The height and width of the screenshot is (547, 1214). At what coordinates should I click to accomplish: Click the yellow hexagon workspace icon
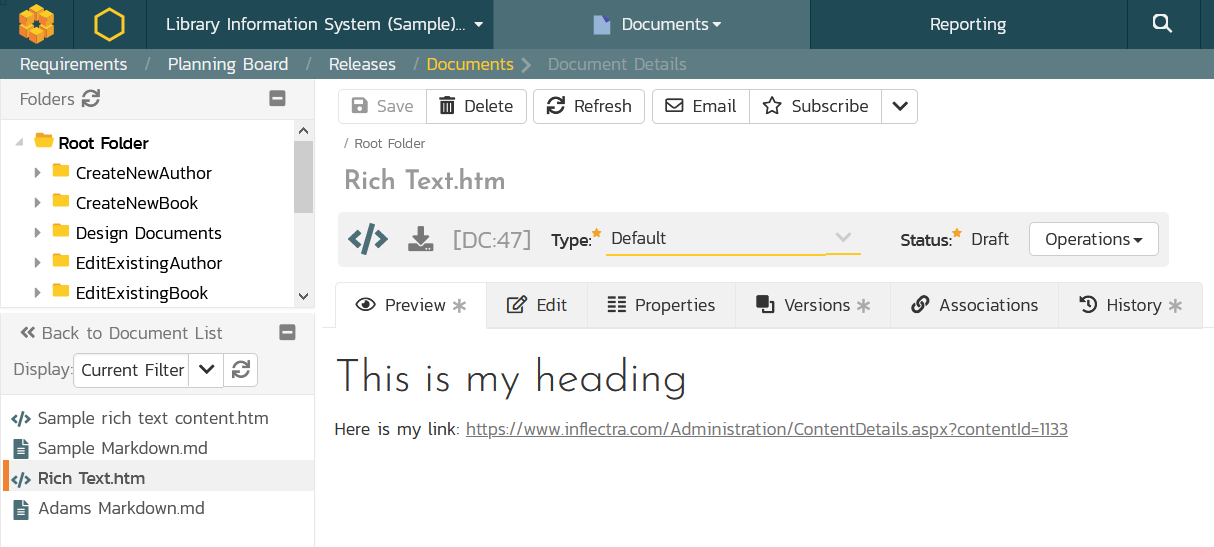point(109,24)
